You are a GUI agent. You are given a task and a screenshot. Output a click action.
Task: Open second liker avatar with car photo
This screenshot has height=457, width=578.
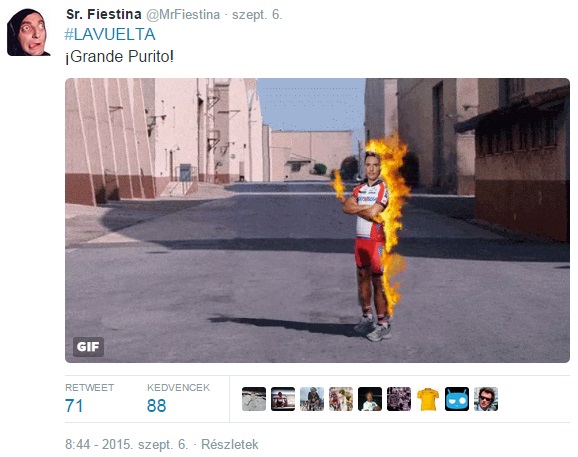[283, 399]
